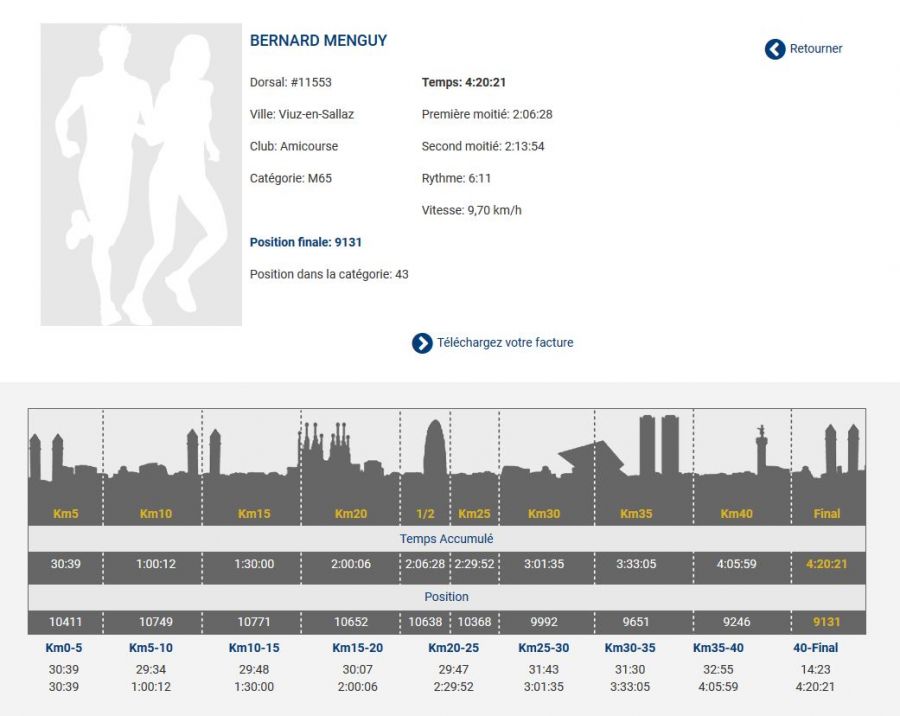Screen dimensions: 900x716
Task: Click final time 4:20:21 in yellow
Action: click(827, 564)
